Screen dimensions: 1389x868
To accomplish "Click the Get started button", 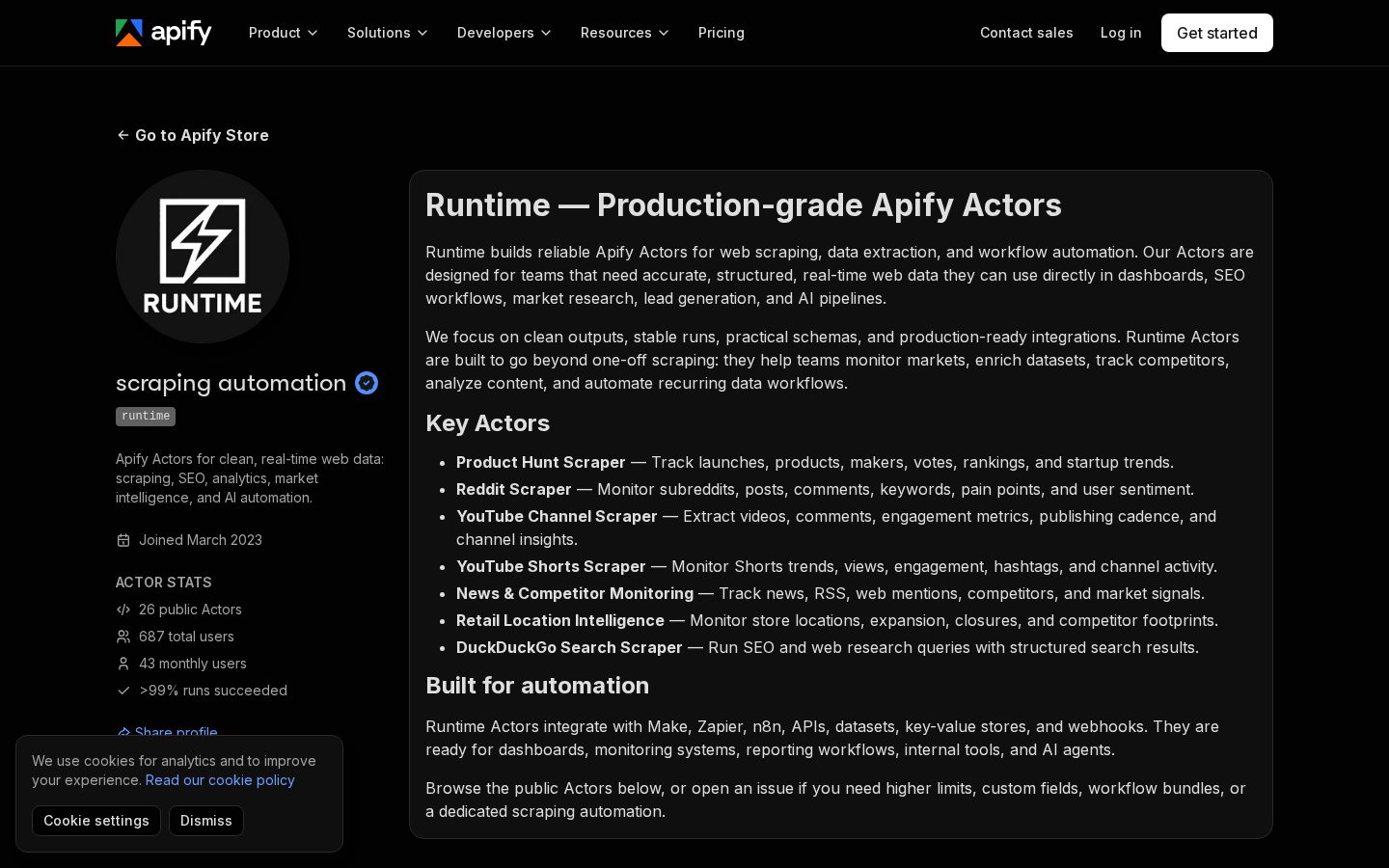I will [x=1217, y=33].
